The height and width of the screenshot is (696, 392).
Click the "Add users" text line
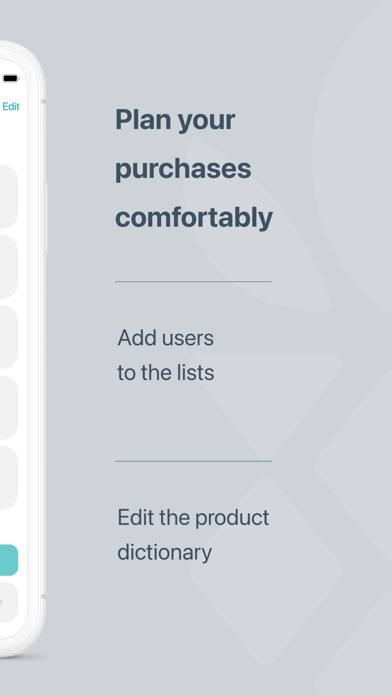click(x=166, y=338)
